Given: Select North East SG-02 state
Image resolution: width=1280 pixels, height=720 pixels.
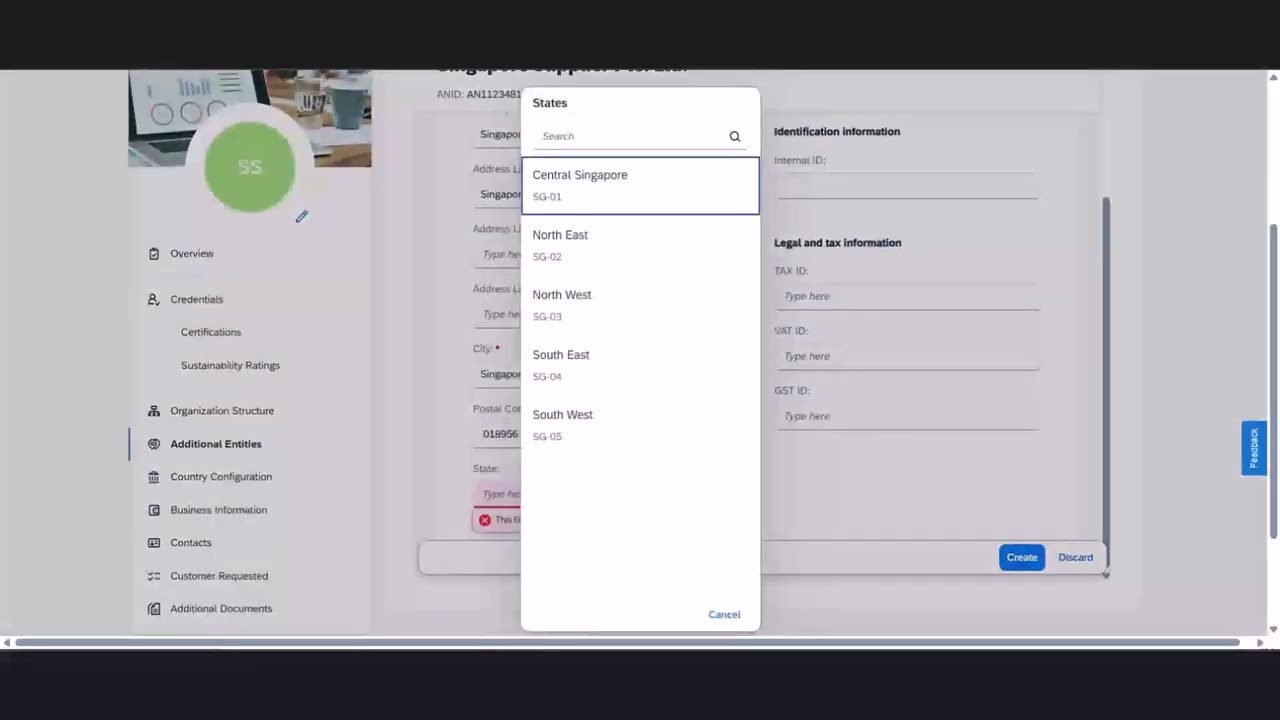Looking at the screenshot, I should (x=640, y=245).
